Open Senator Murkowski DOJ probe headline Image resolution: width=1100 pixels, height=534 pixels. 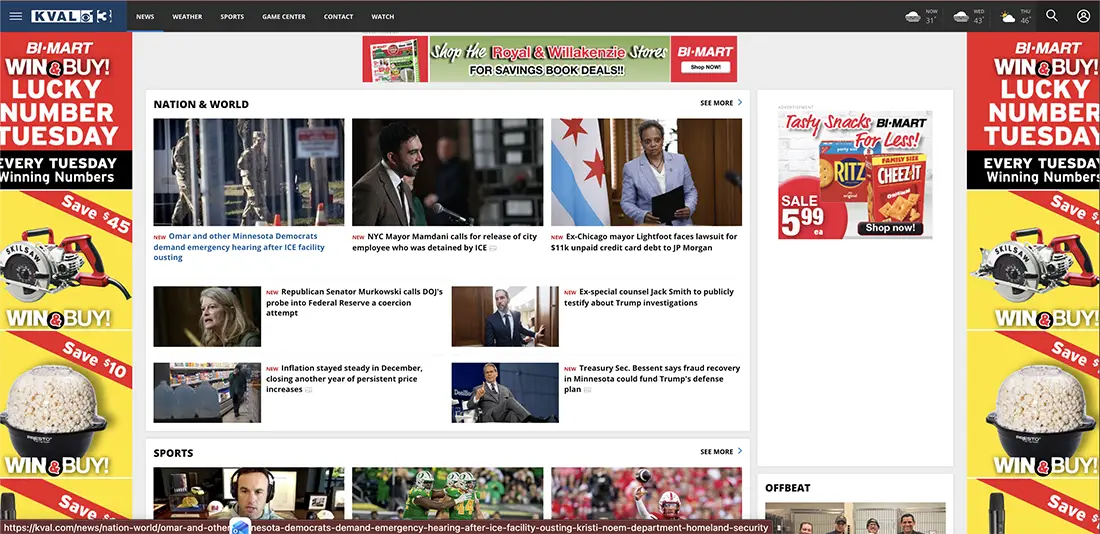(354, 302)
